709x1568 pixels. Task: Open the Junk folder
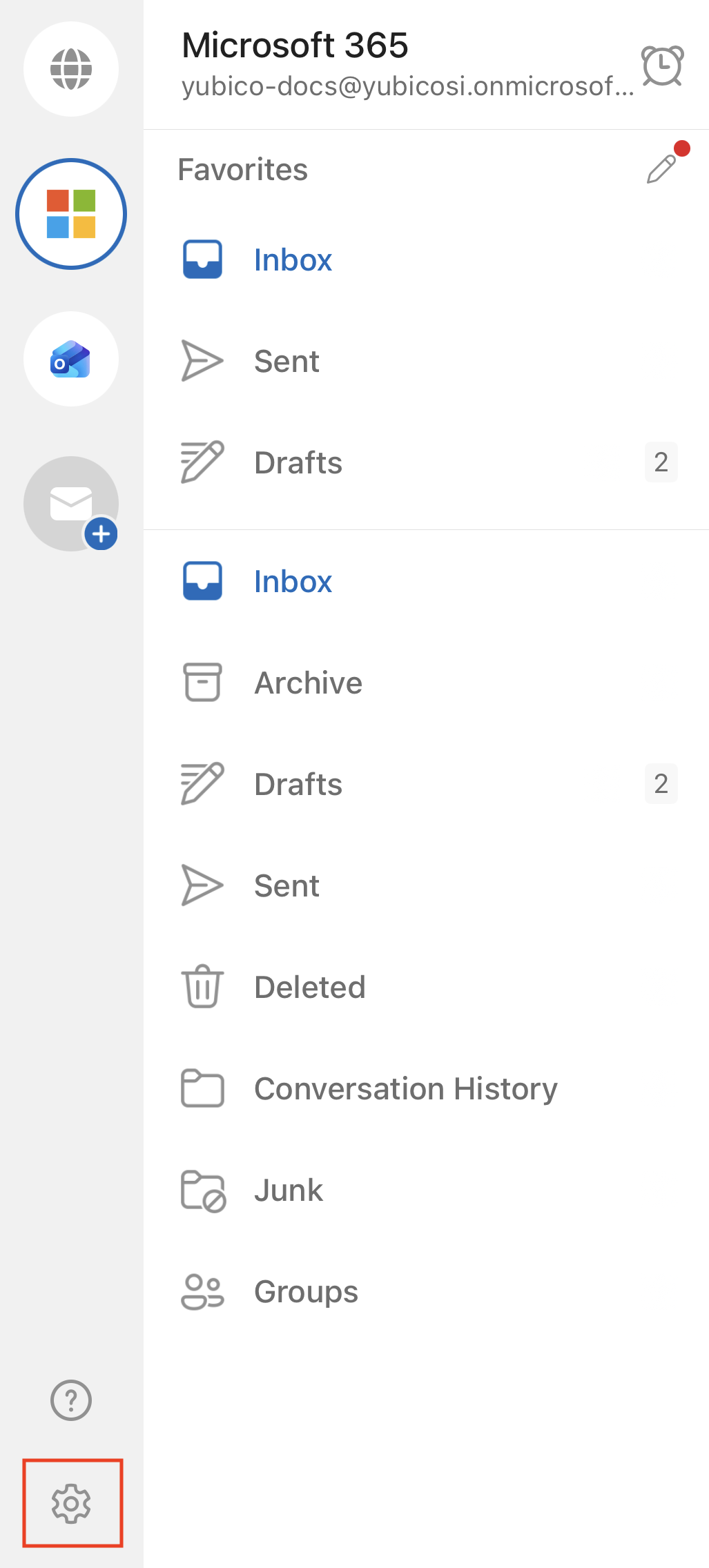coord(288,1190)
